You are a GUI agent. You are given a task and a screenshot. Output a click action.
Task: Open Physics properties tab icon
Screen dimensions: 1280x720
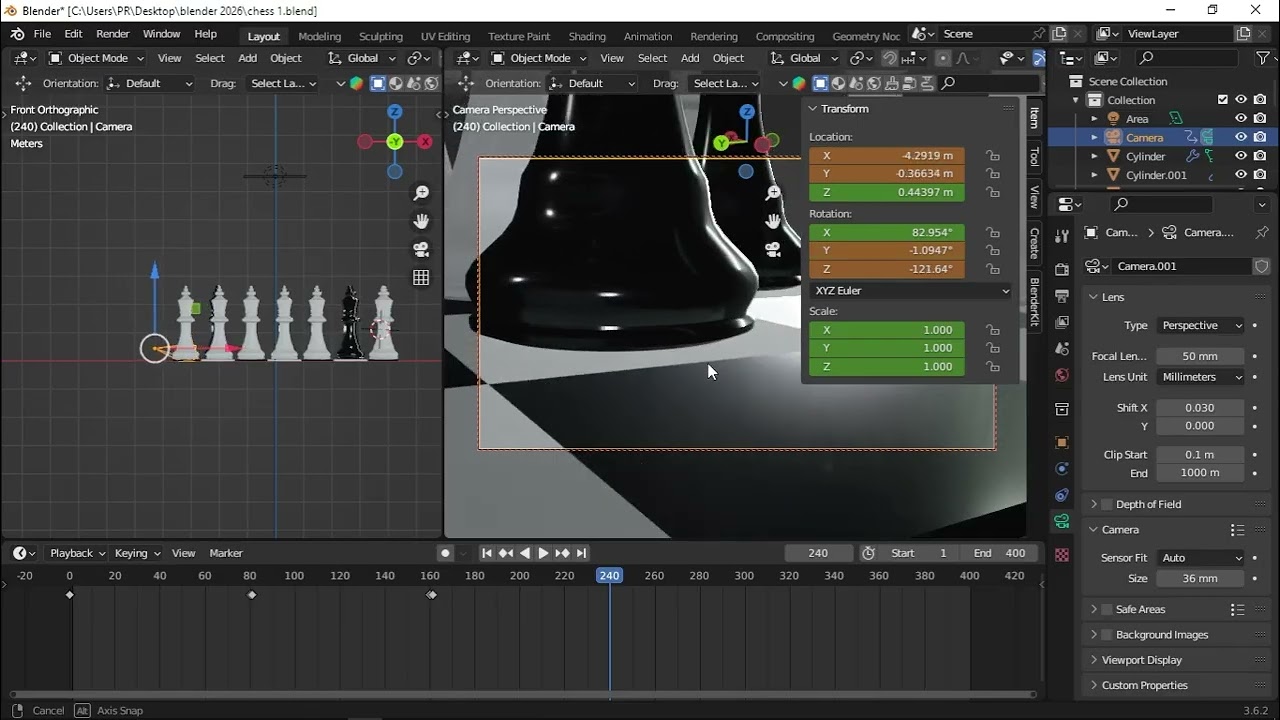pyautogui.click(x=1062, y=468)
